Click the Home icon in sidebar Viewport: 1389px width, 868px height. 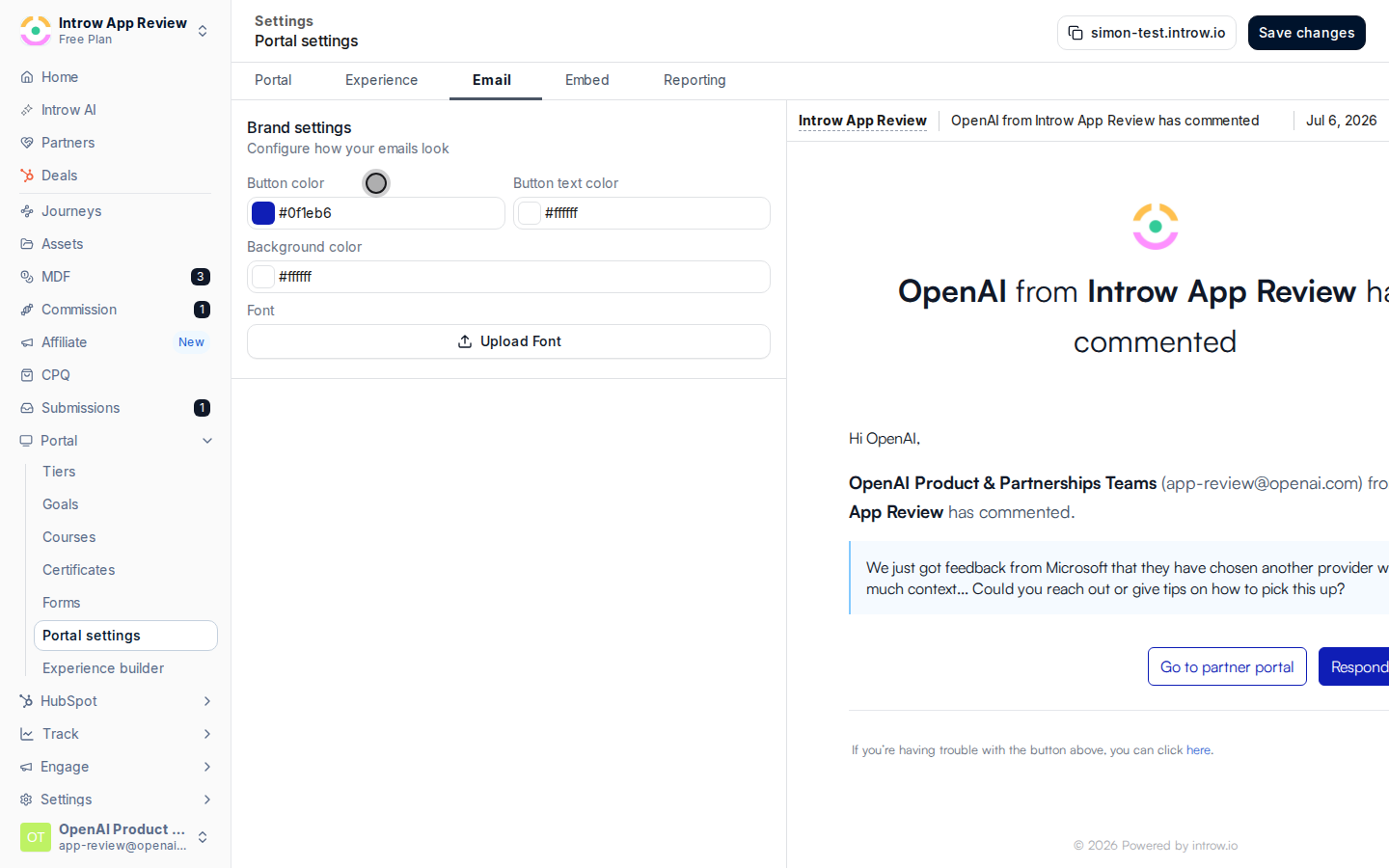pos(27,77)
